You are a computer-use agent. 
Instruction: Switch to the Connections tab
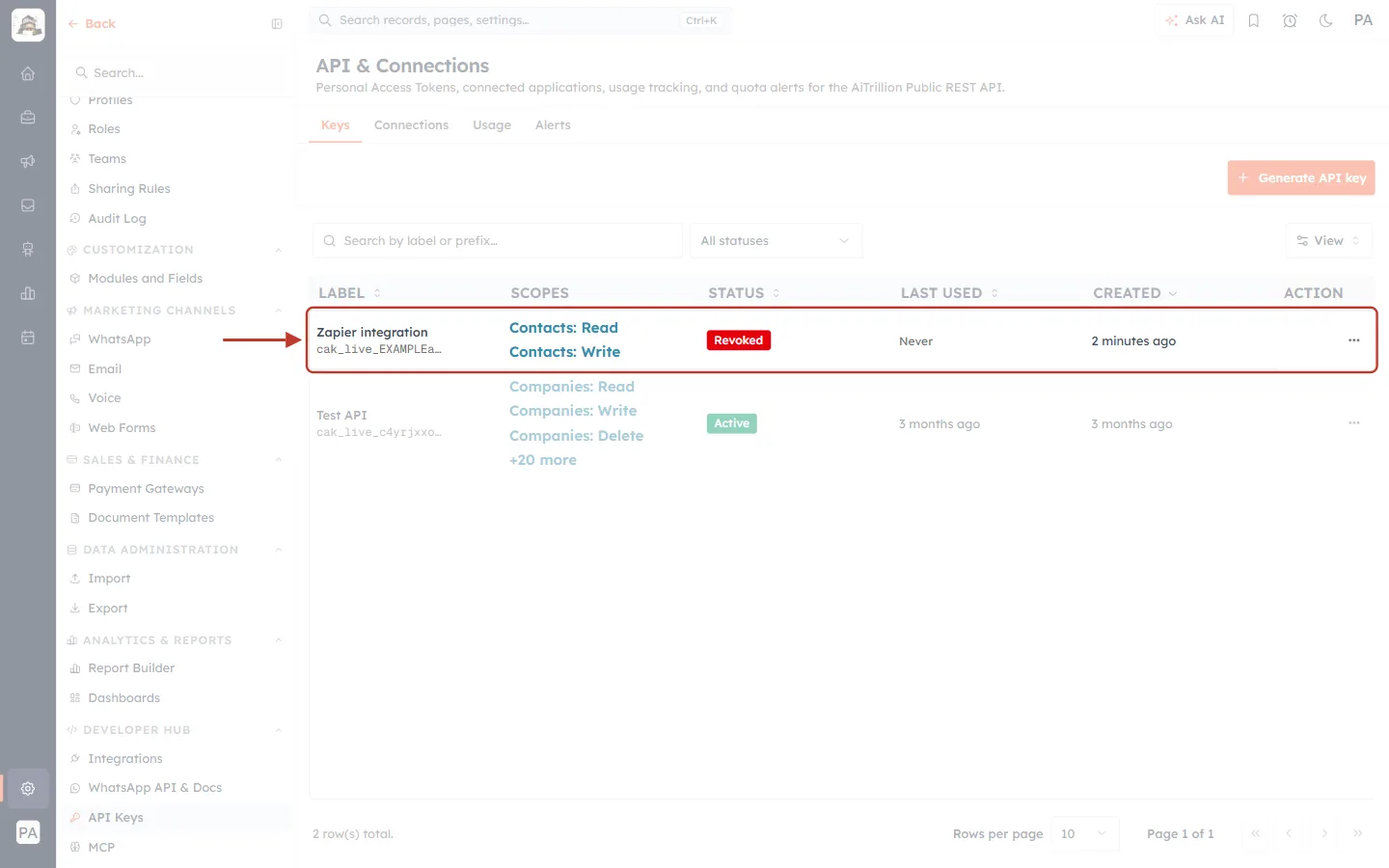click(x=411, y=125)
